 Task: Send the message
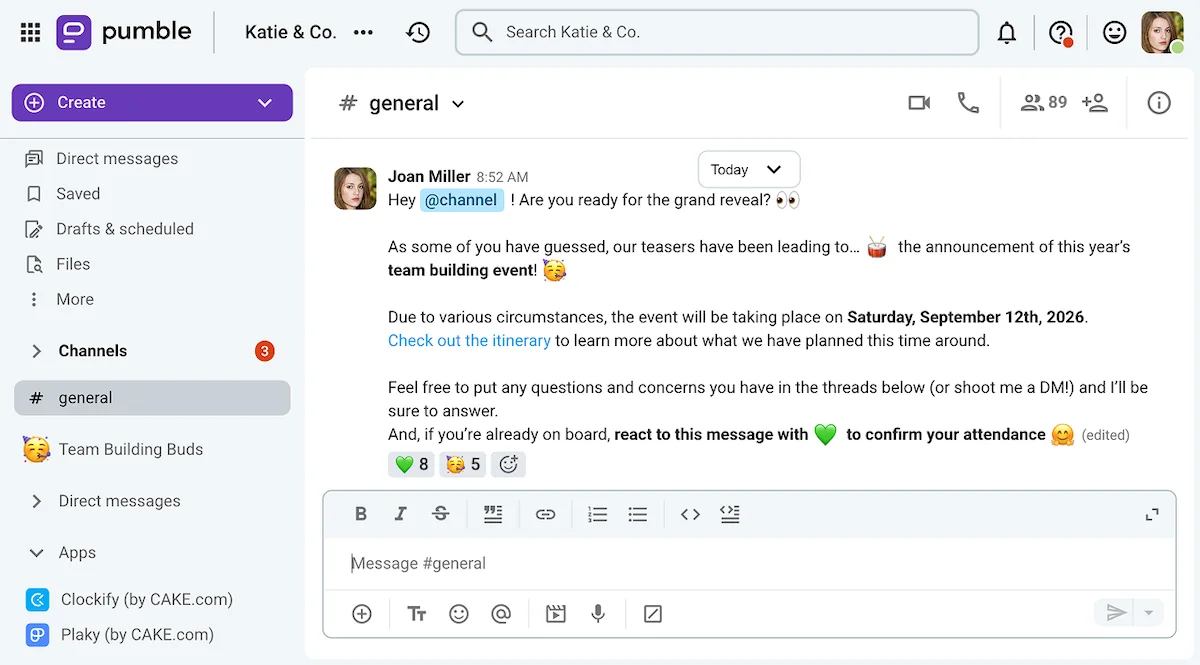pyautogui.click(x=1116, y=613)
